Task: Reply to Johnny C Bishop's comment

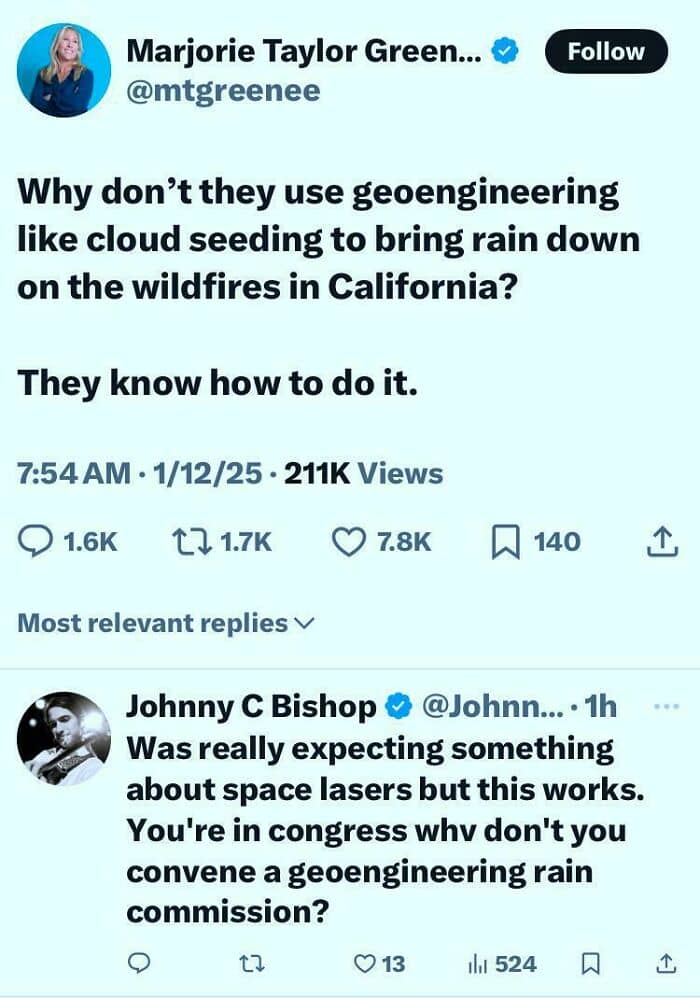Action: point(139,963)
